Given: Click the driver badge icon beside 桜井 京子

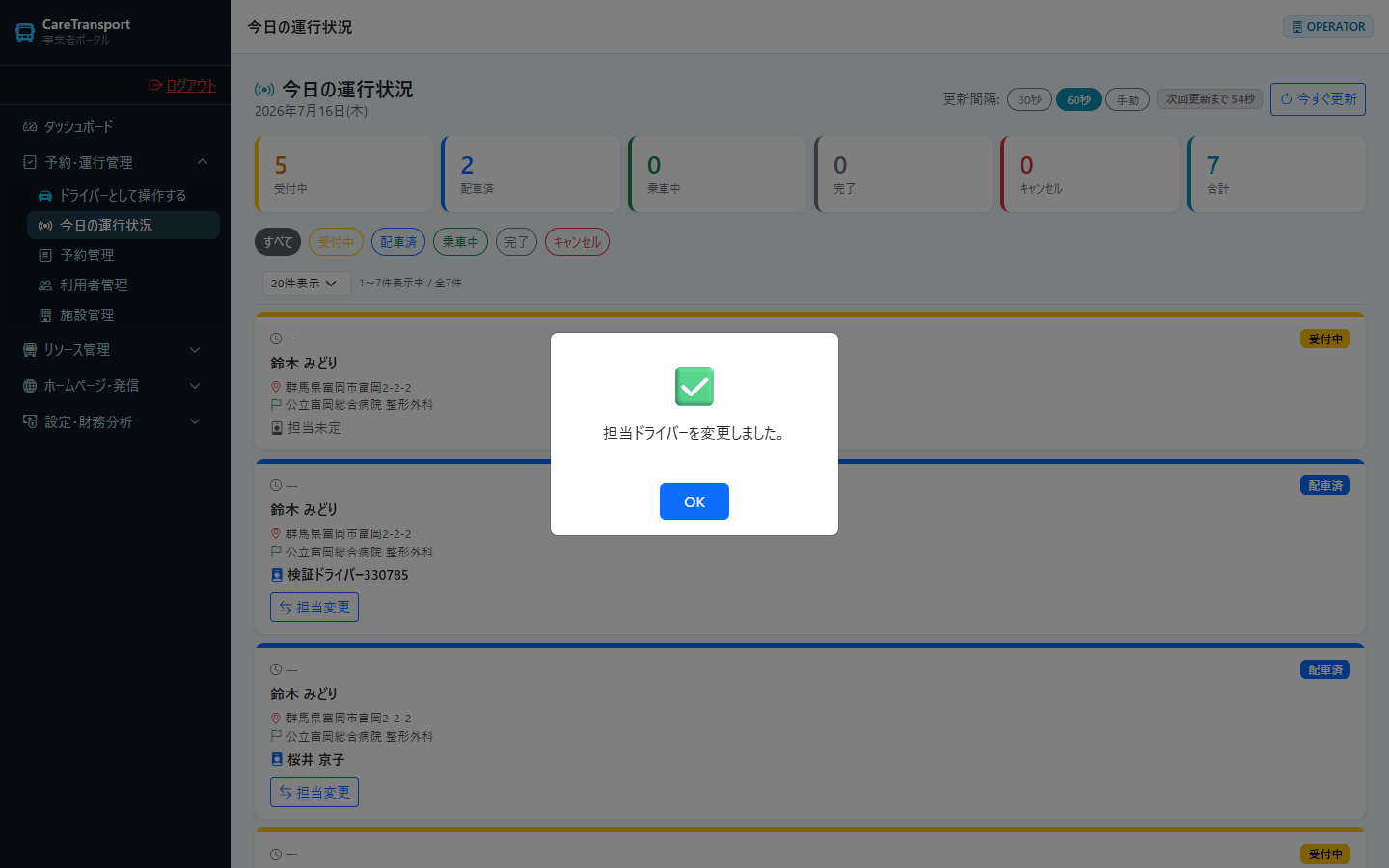Looking at the screenshot, I should (x=277, y=759).
